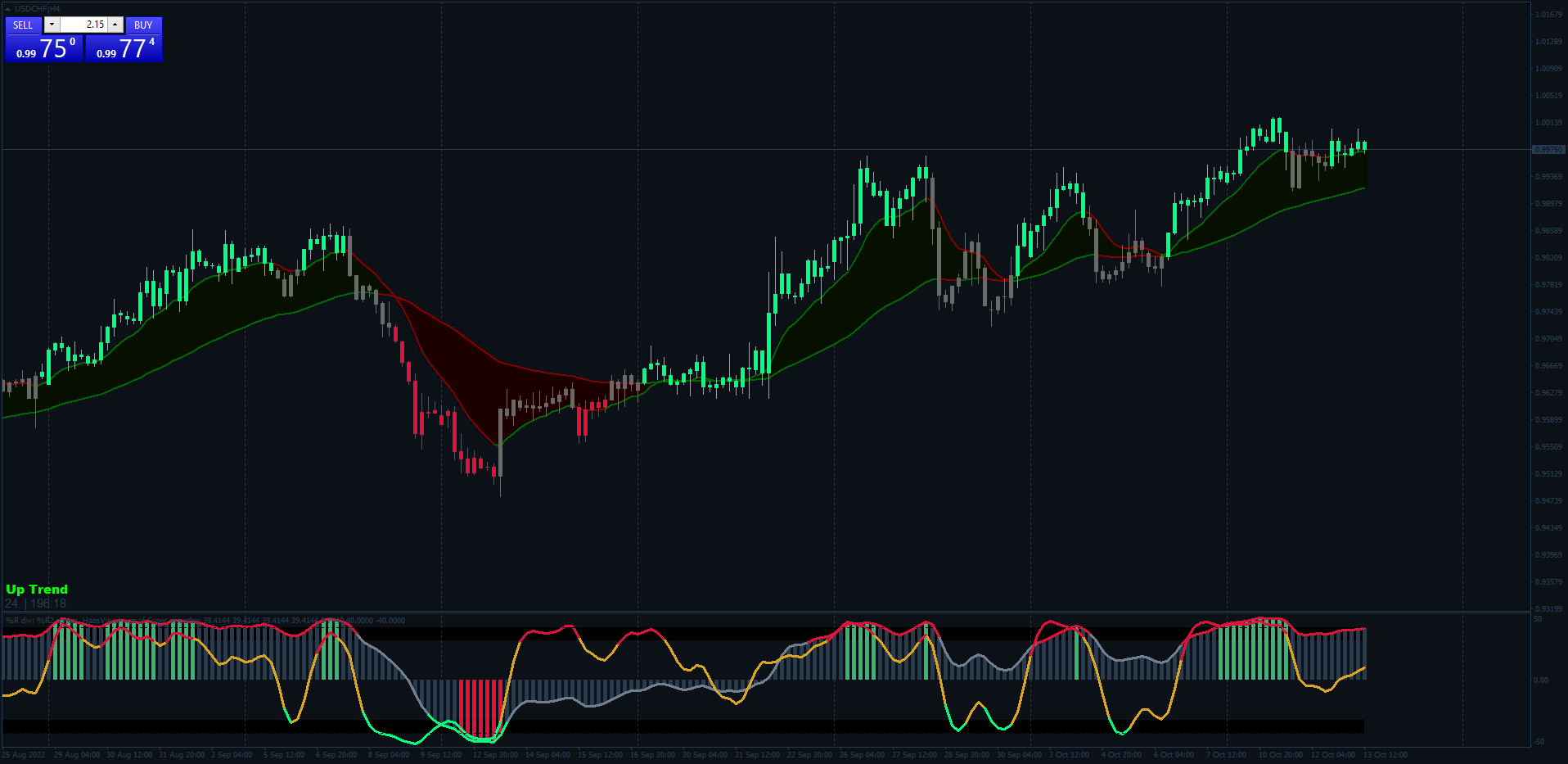Click the 0.99 75 sell price tile
Screen dimensions: 1568x764
coord(44,47)
